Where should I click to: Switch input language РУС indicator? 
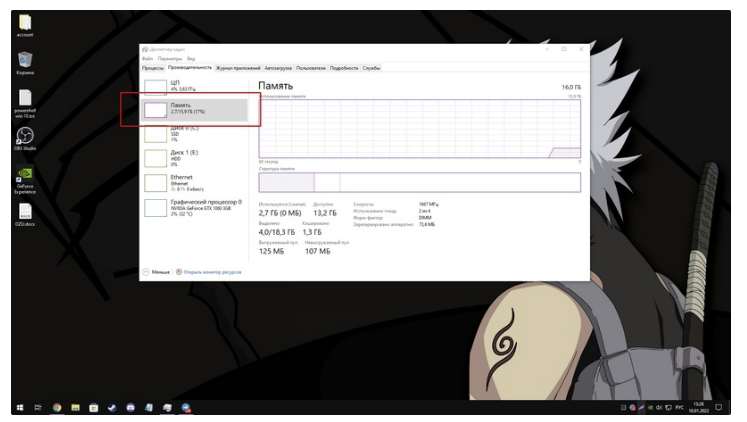click(679, 408)
